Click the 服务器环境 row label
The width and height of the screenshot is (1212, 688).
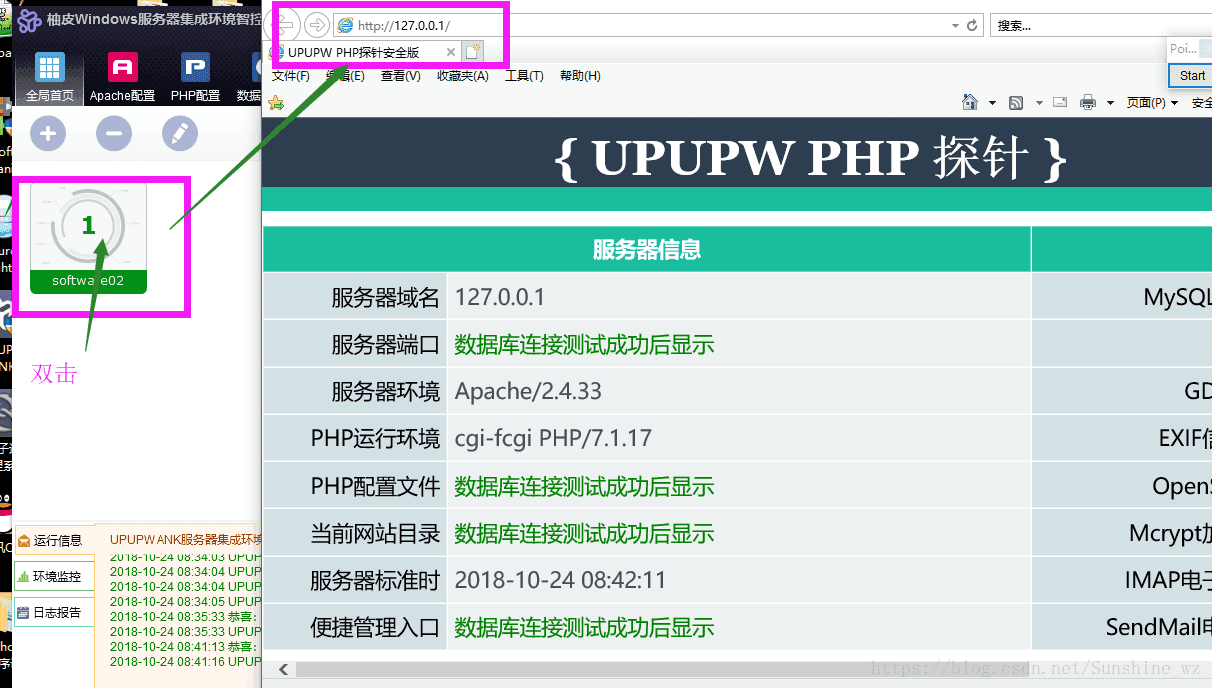point(385,391)
